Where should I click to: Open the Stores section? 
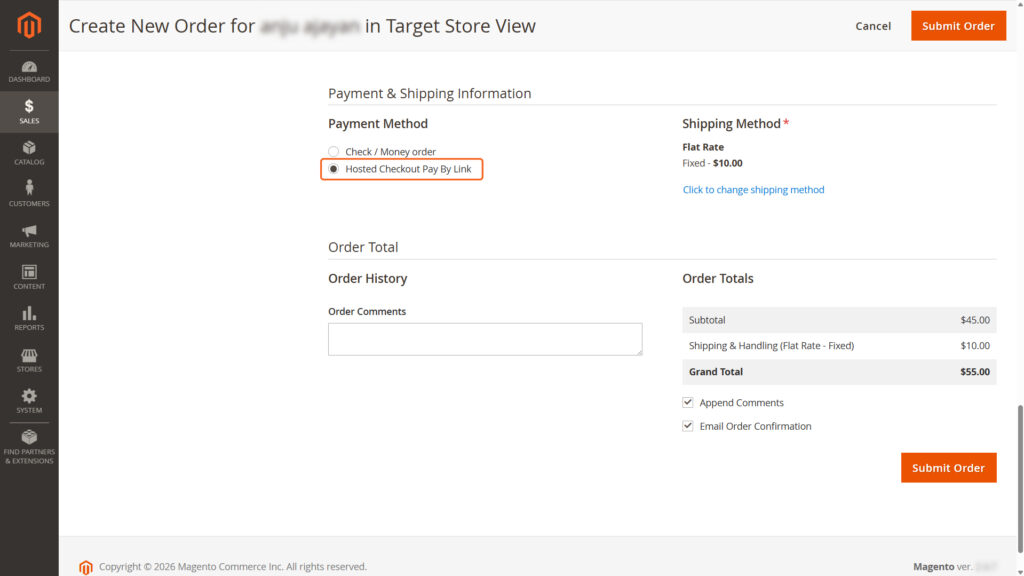coord(29,359)
